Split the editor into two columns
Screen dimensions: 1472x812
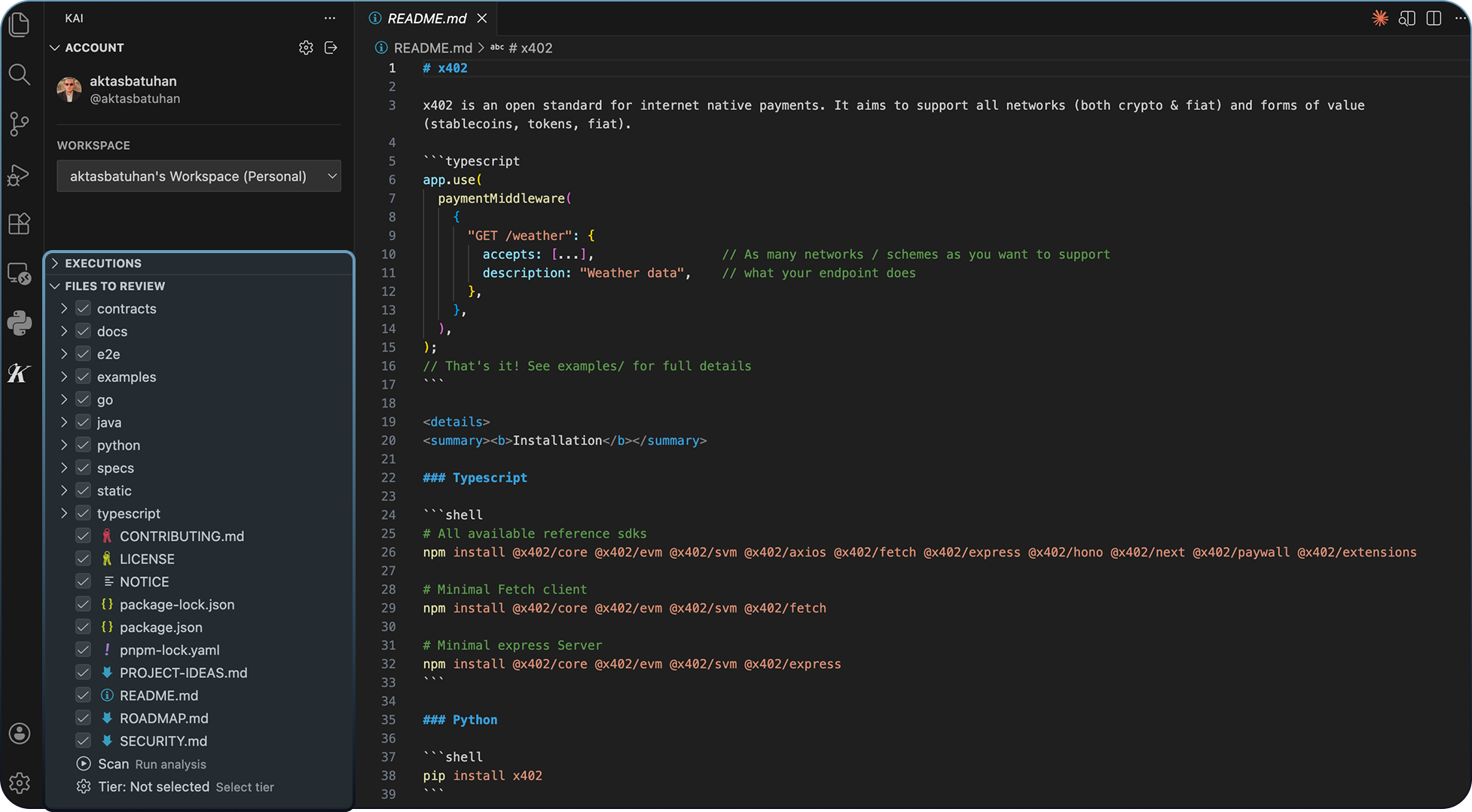coord(1434,18)
